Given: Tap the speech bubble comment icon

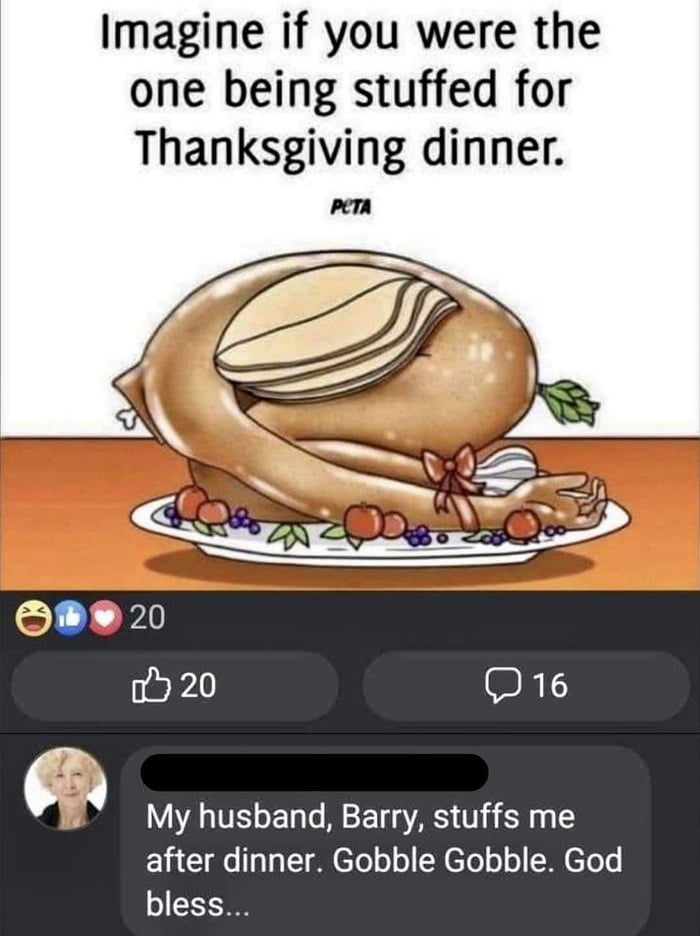Looking at the screenshot, I should tap(502, 686).
